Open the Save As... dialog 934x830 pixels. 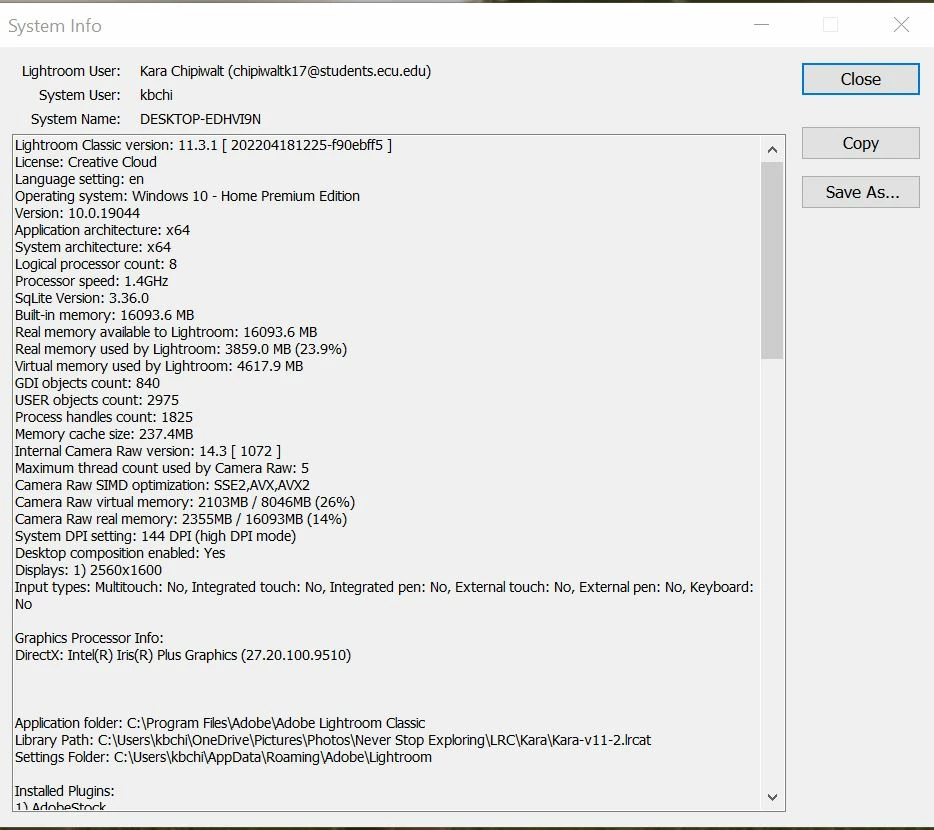point(860,192)
